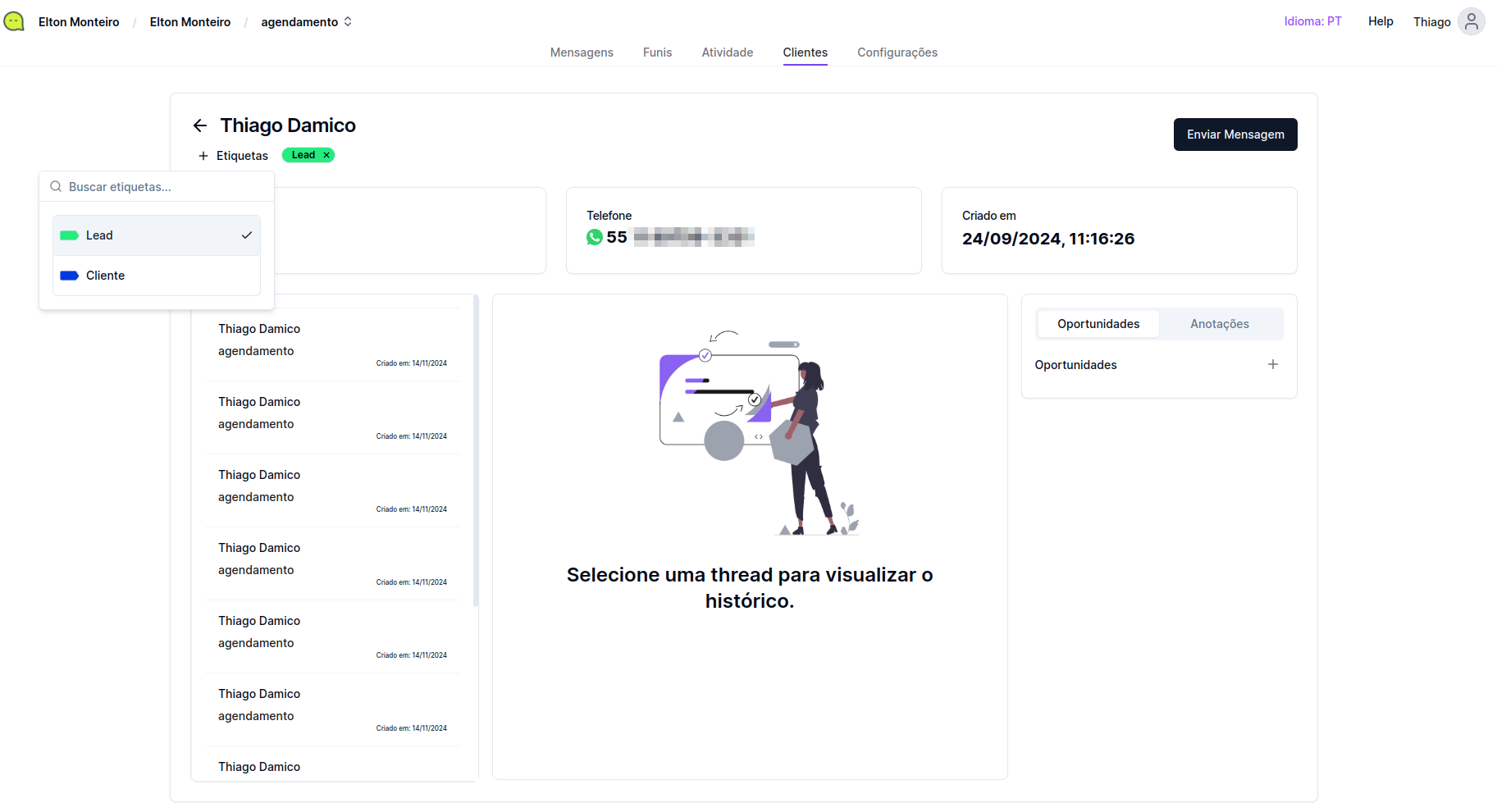
Task: Click the search magnifier icon in tag search
Action: [56, 187]
